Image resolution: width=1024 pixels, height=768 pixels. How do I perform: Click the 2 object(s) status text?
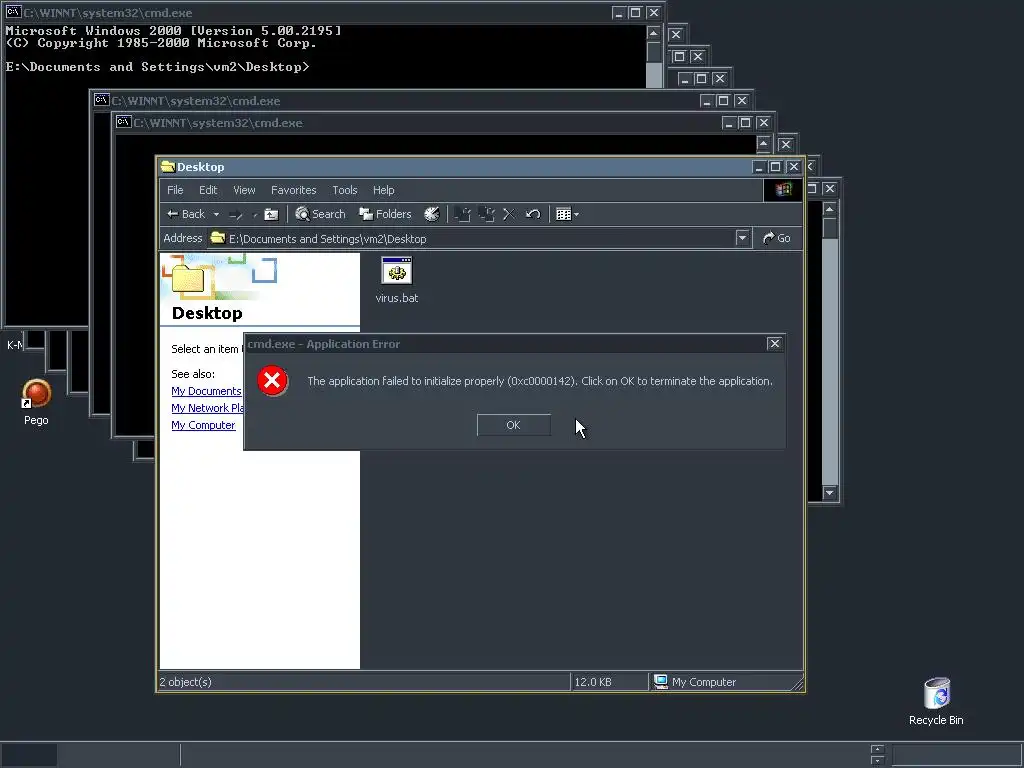pyautogui.click(x=185, y=682)
